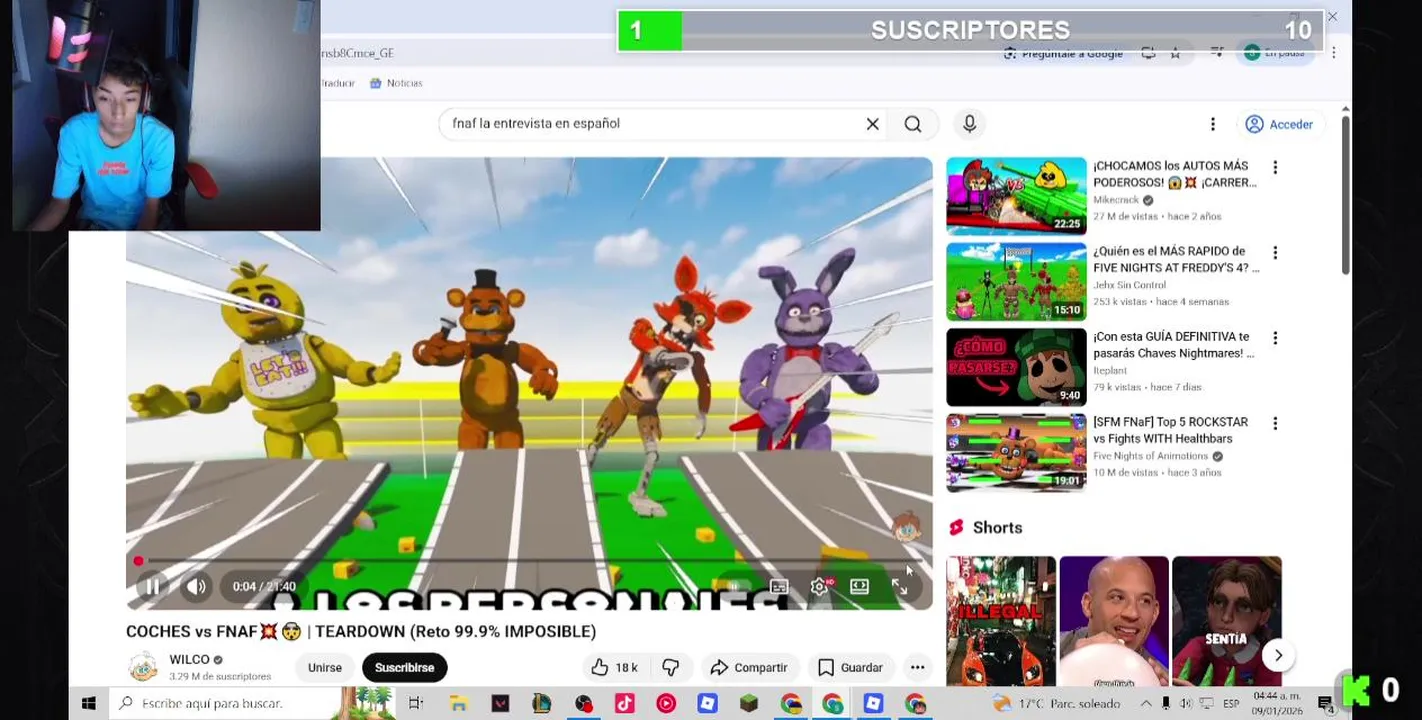Click the red video progress bar
The width and height of the screenshot is (1422, 720).
click(x=529, y=561)
